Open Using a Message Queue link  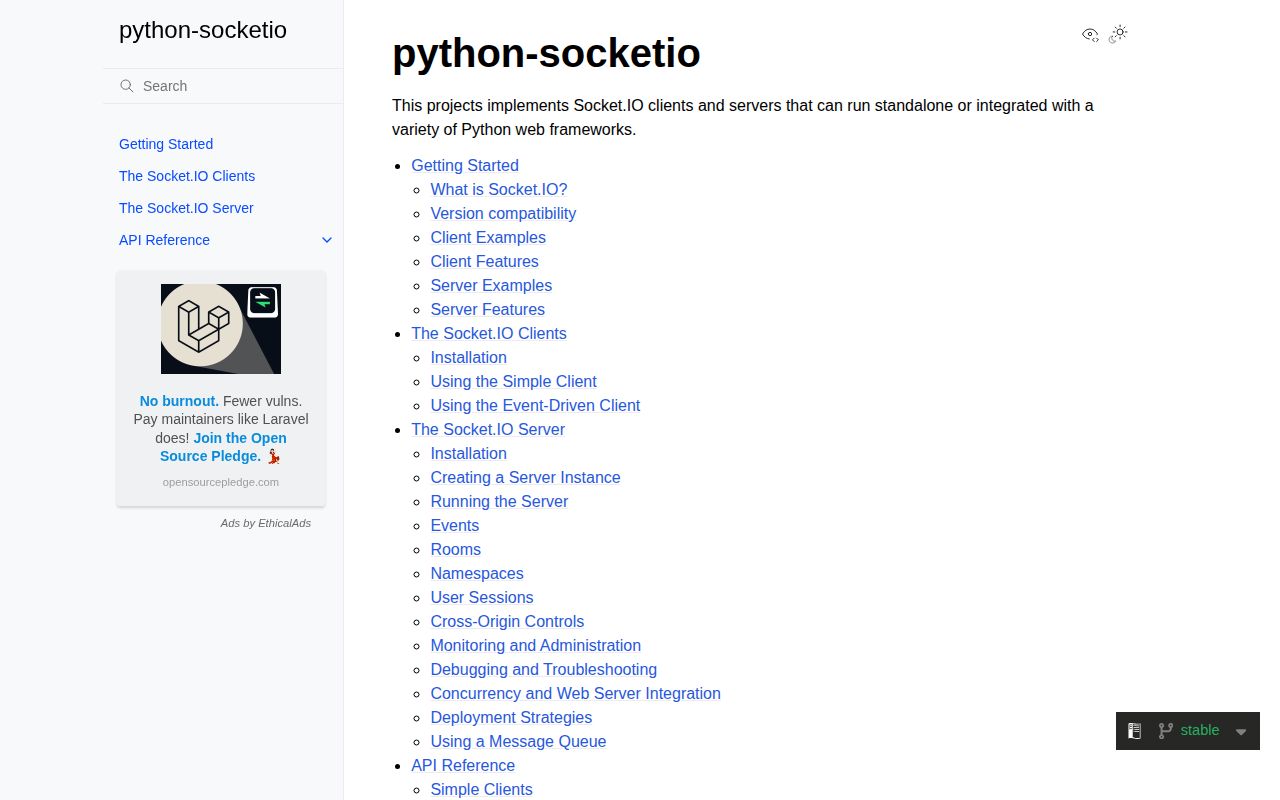[518, 742]
